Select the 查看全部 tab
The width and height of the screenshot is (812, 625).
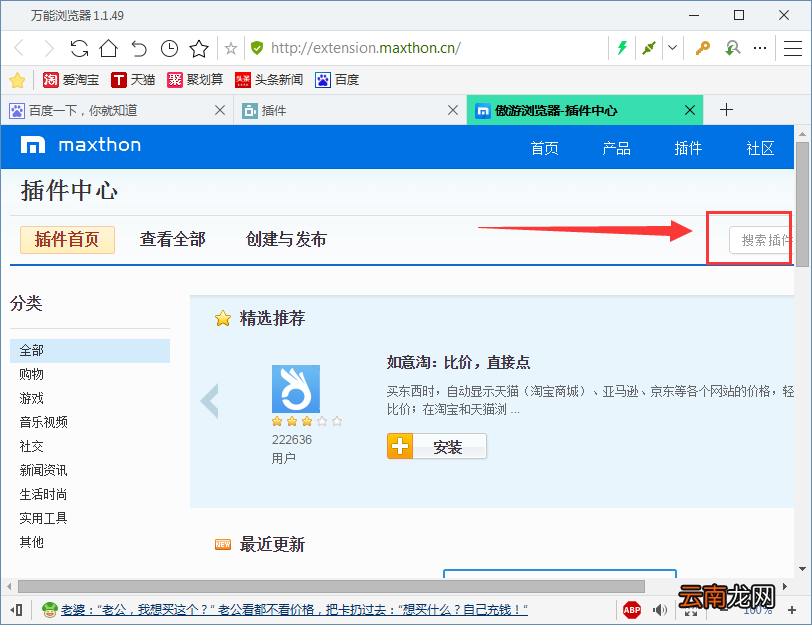172,240
